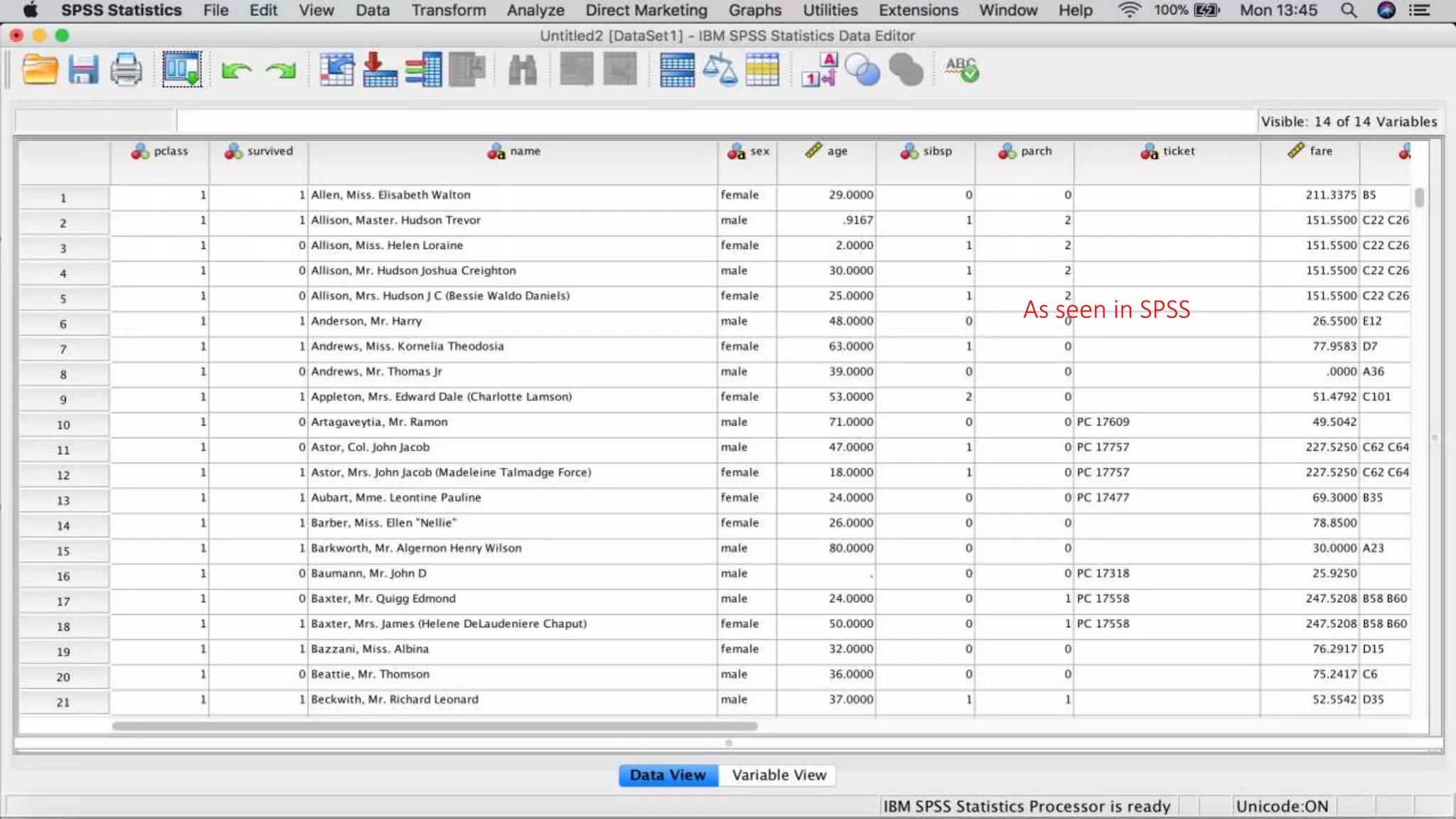Click the green Undo arrow
The height and width of the screenshot is (819, 1456).
tap(236, 70)
